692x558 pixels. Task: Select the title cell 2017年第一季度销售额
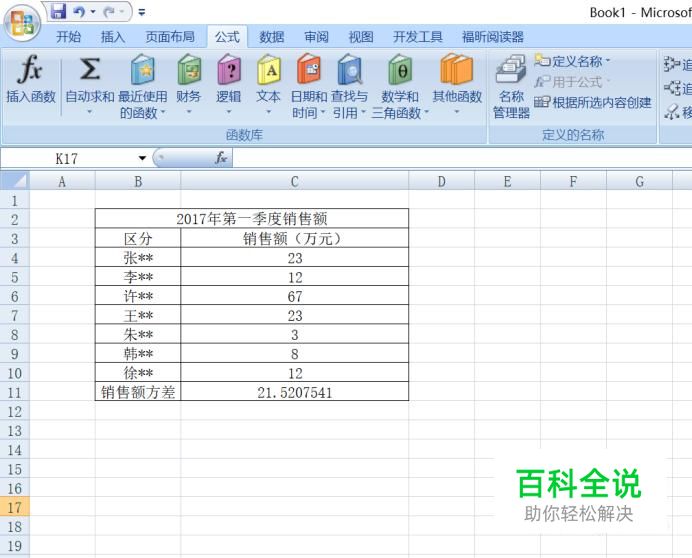[x=252, y=219]
